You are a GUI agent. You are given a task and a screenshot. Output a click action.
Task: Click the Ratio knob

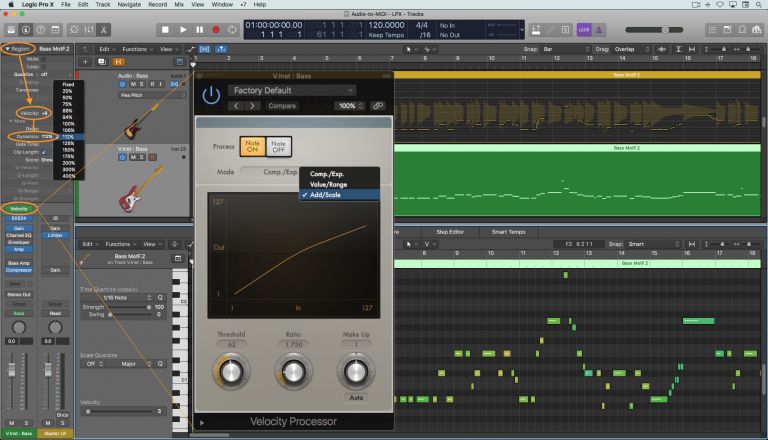pyautogui.click(x=293, y=372)
